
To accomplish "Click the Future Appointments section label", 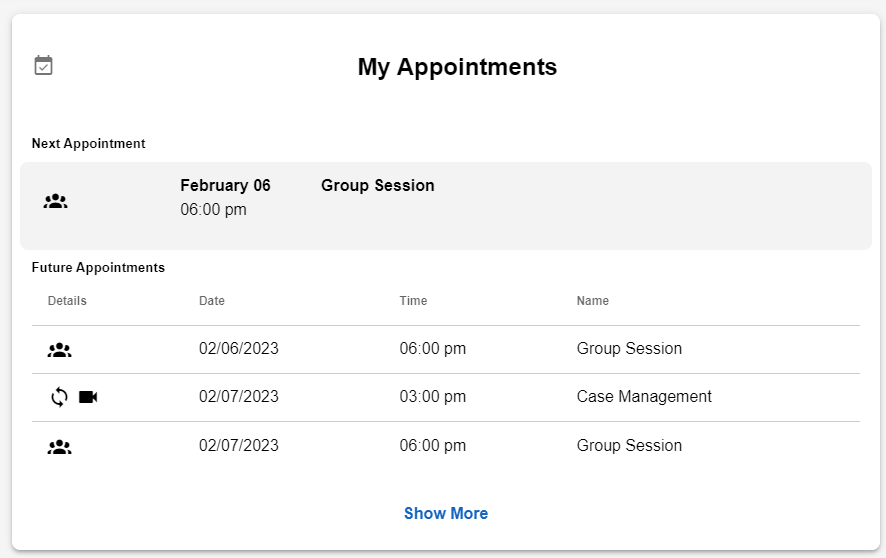I will click(98, 268).
